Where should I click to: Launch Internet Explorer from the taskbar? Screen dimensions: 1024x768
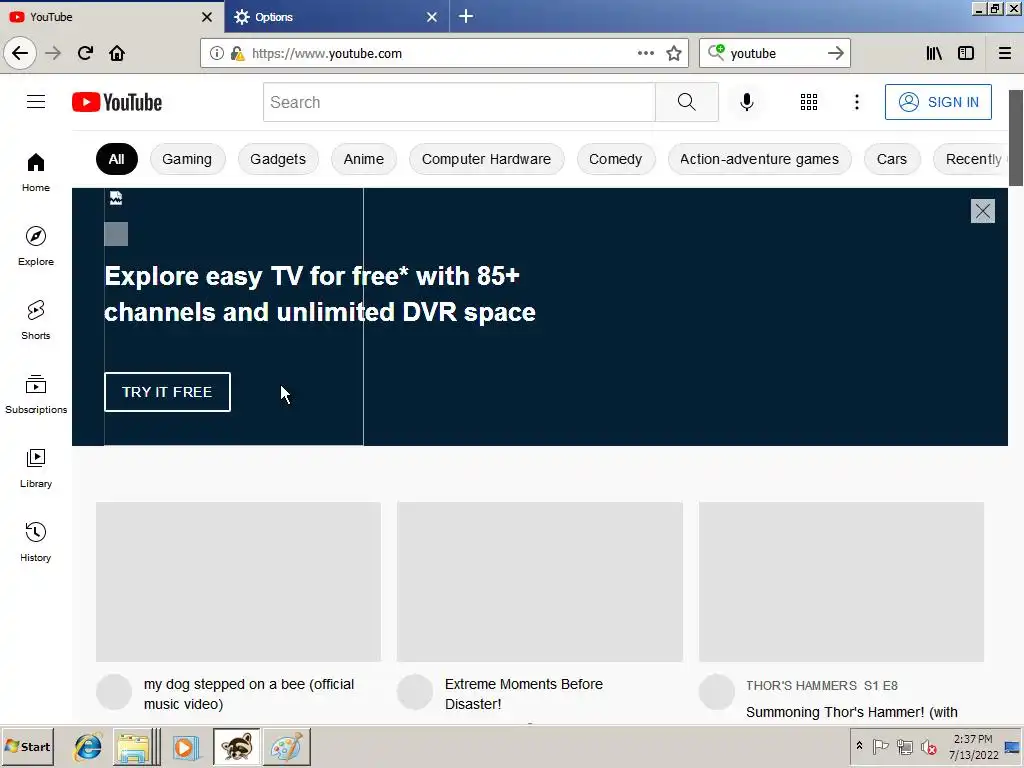[88, 746]
